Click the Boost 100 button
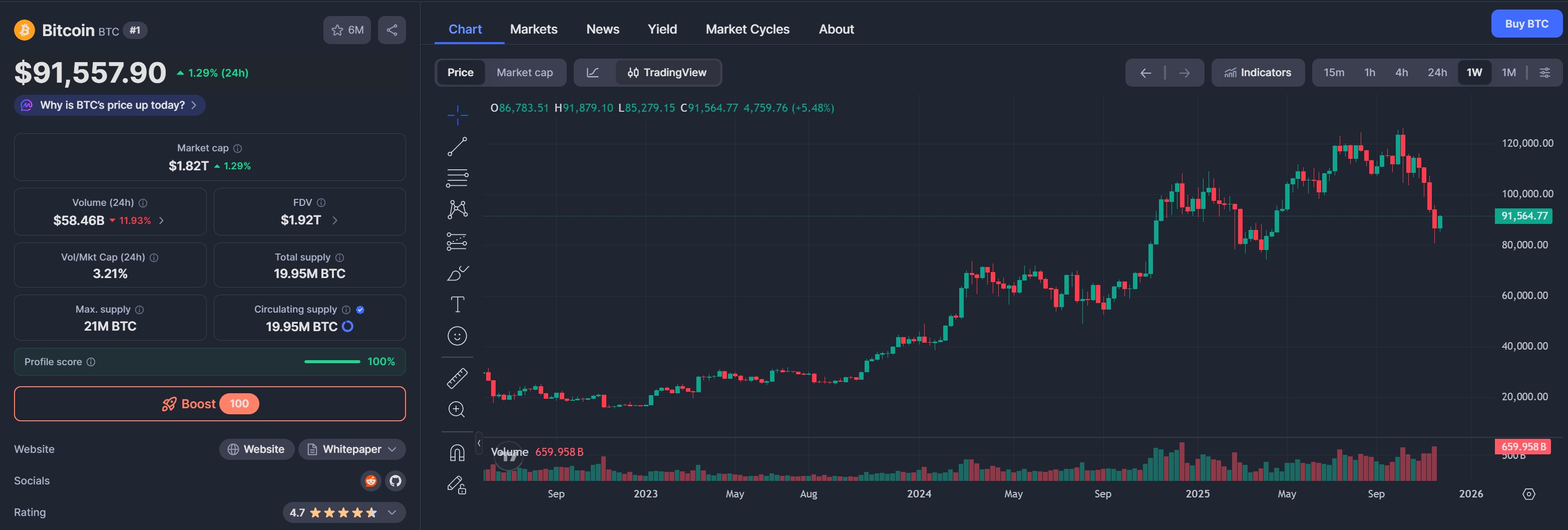 click(x=210, y=404)
